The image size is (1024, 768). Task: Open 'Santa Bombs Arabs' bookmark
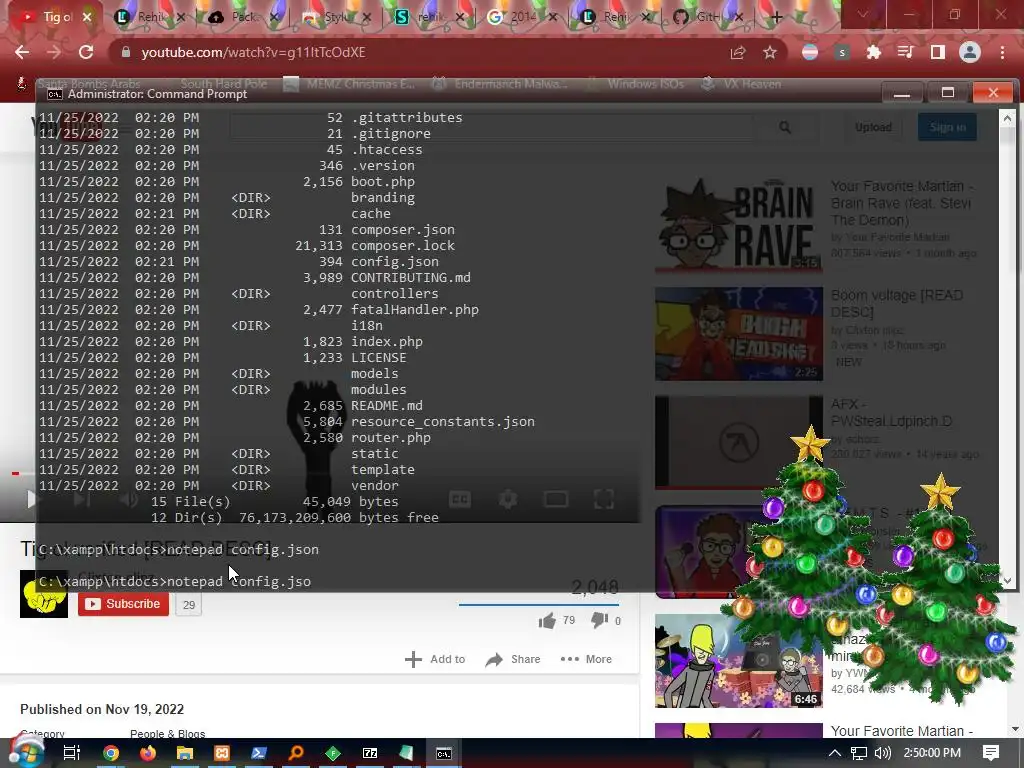tap(81, 84)
